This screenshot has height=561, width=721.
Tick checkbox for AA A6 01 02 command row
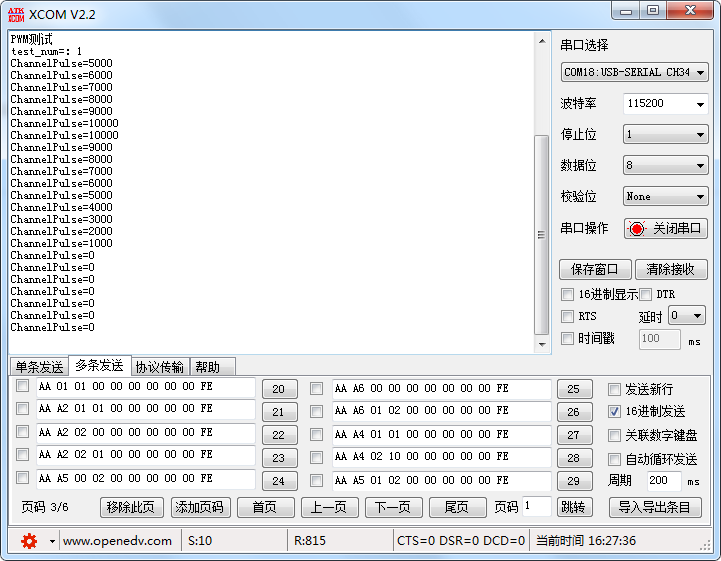(x=316, y=411)
